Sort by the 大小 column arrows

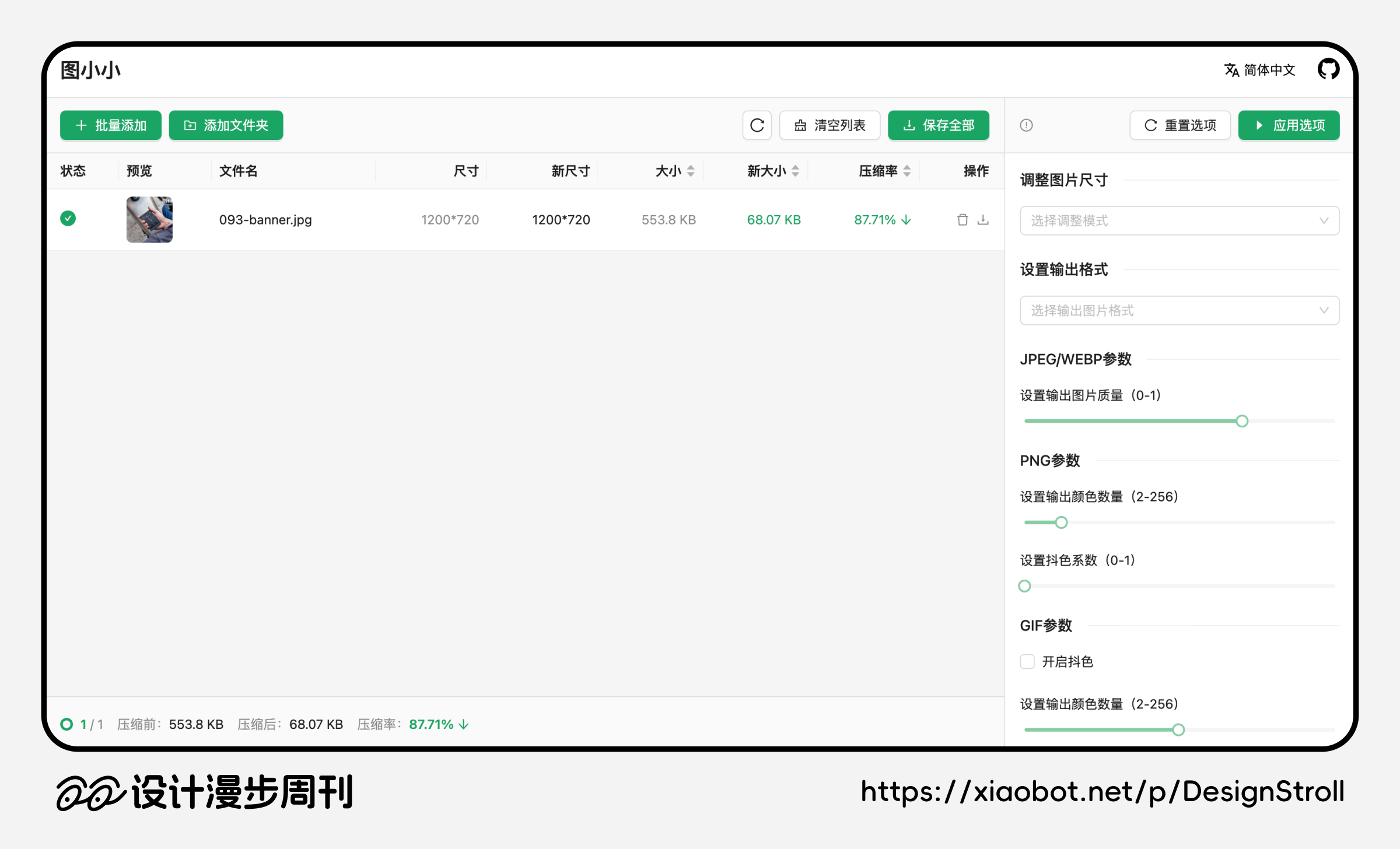click(x=691, y=171)
